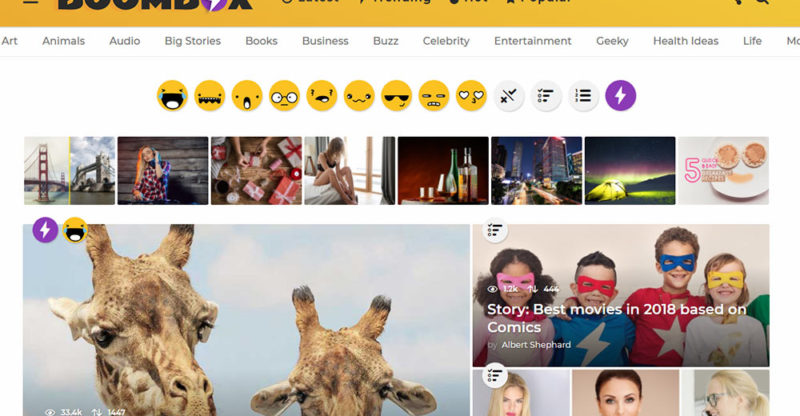Open the giraffes featured post image
The width and height of the screenshot is (800, 416).
pyautogui.click(x=246, y=320)
